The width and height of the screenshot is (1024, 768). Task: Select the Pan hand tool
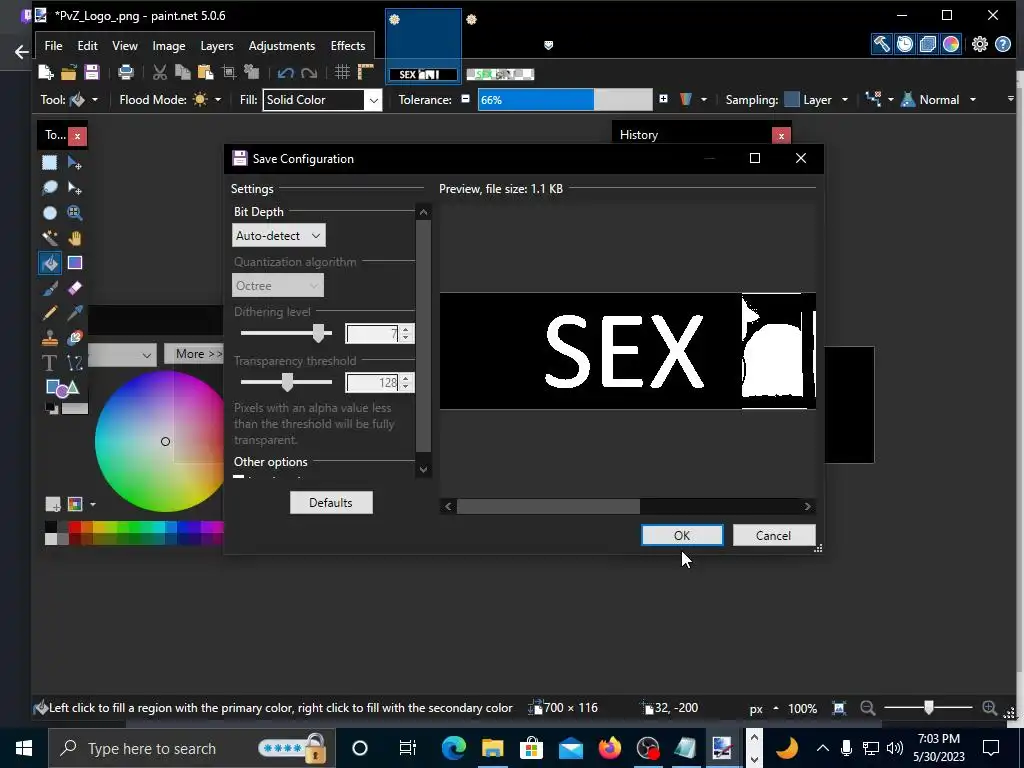74,238
